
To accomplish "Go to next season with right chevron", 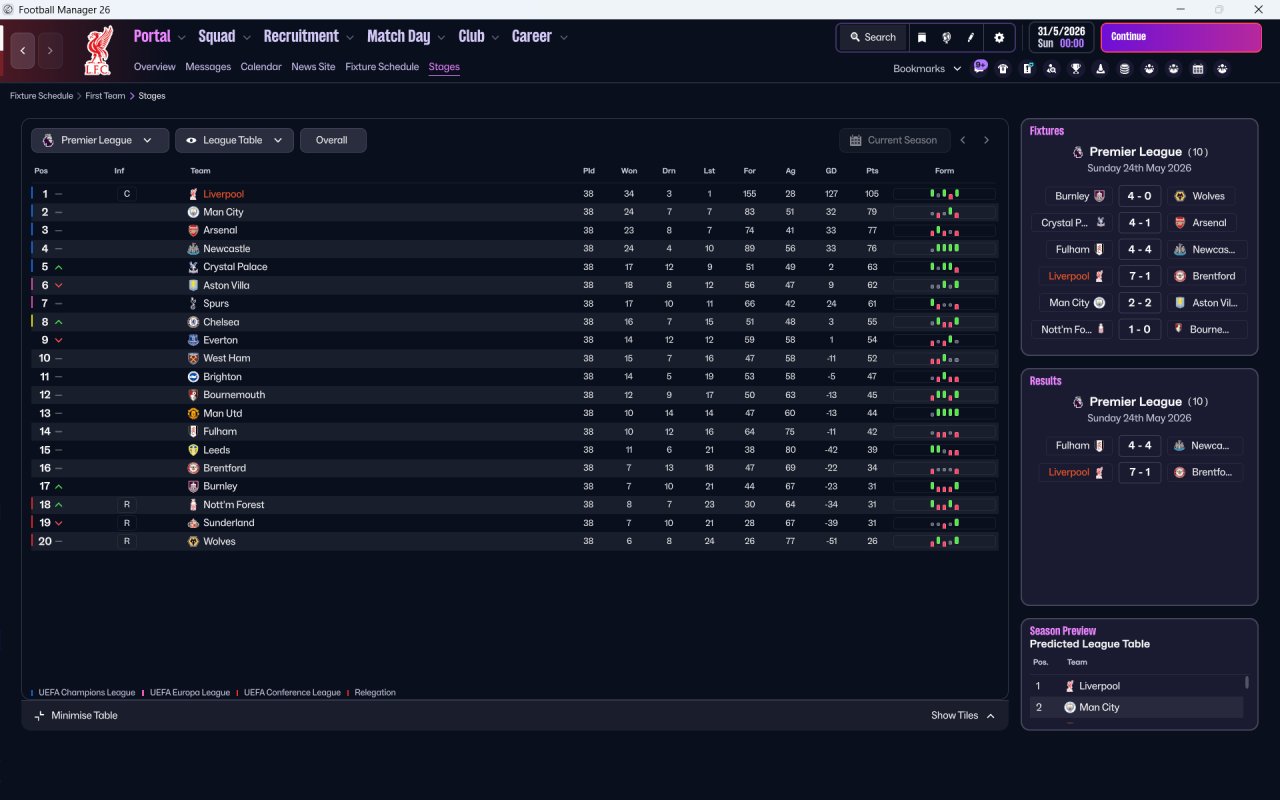I will tap(986, 140).
